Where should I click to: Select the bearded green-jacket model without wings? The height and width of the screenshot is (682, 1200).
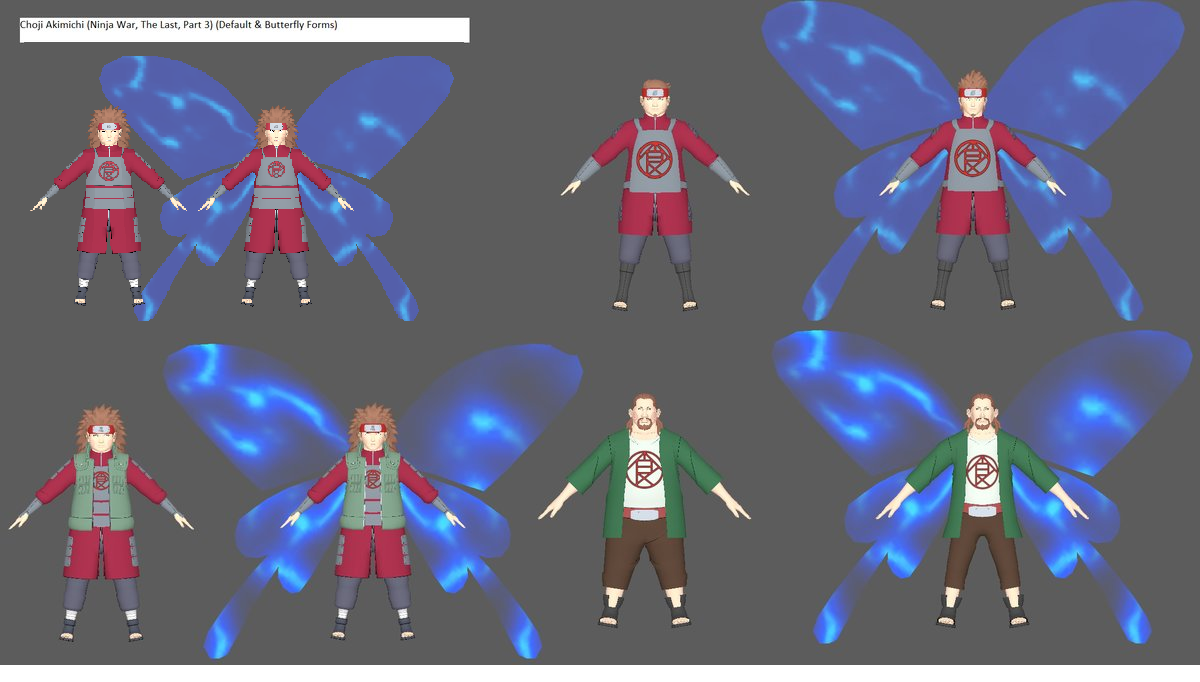pos(644,510)
